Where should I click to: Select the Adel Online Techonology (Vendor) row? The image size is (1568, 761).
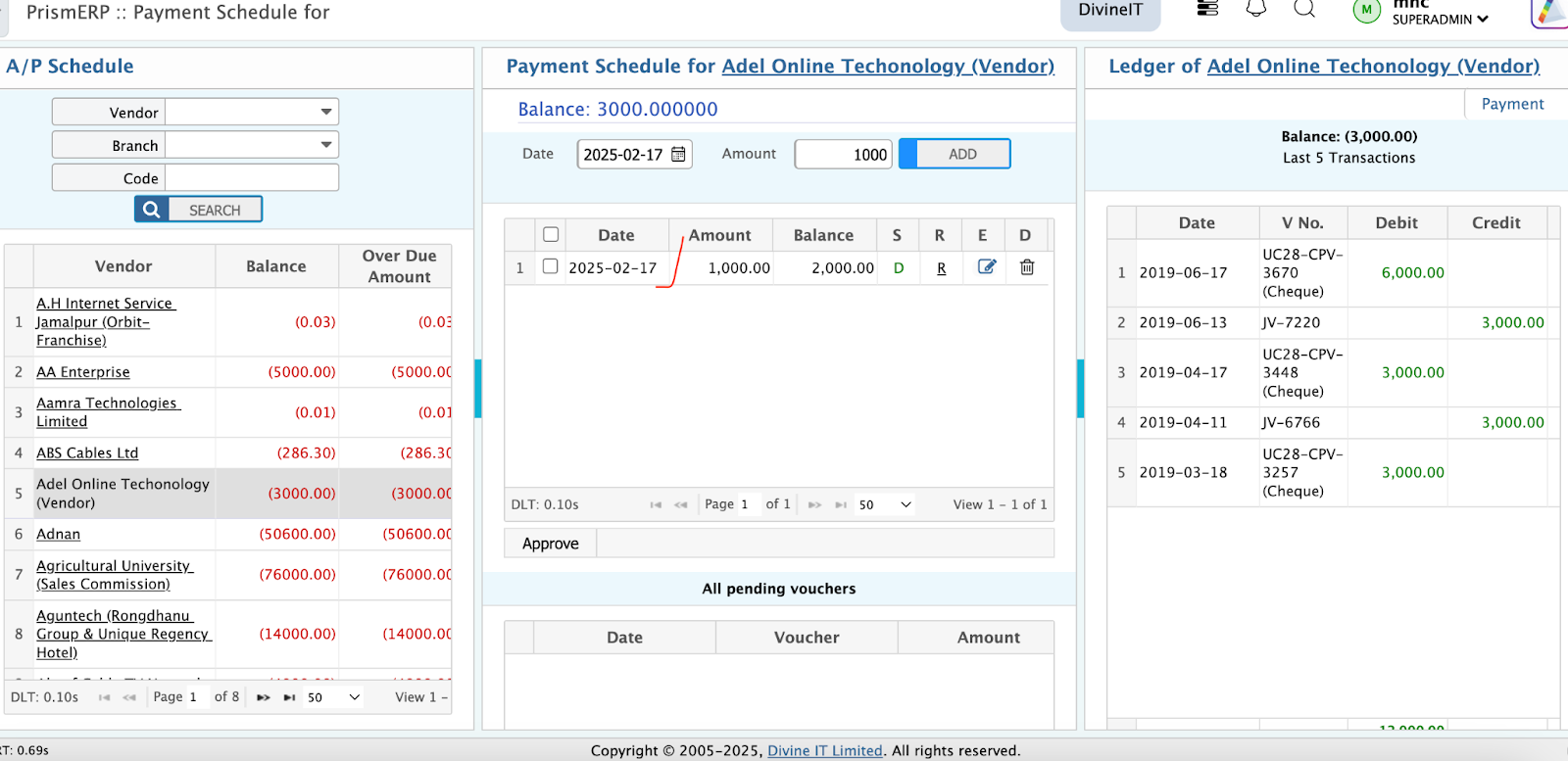point(228,494)
